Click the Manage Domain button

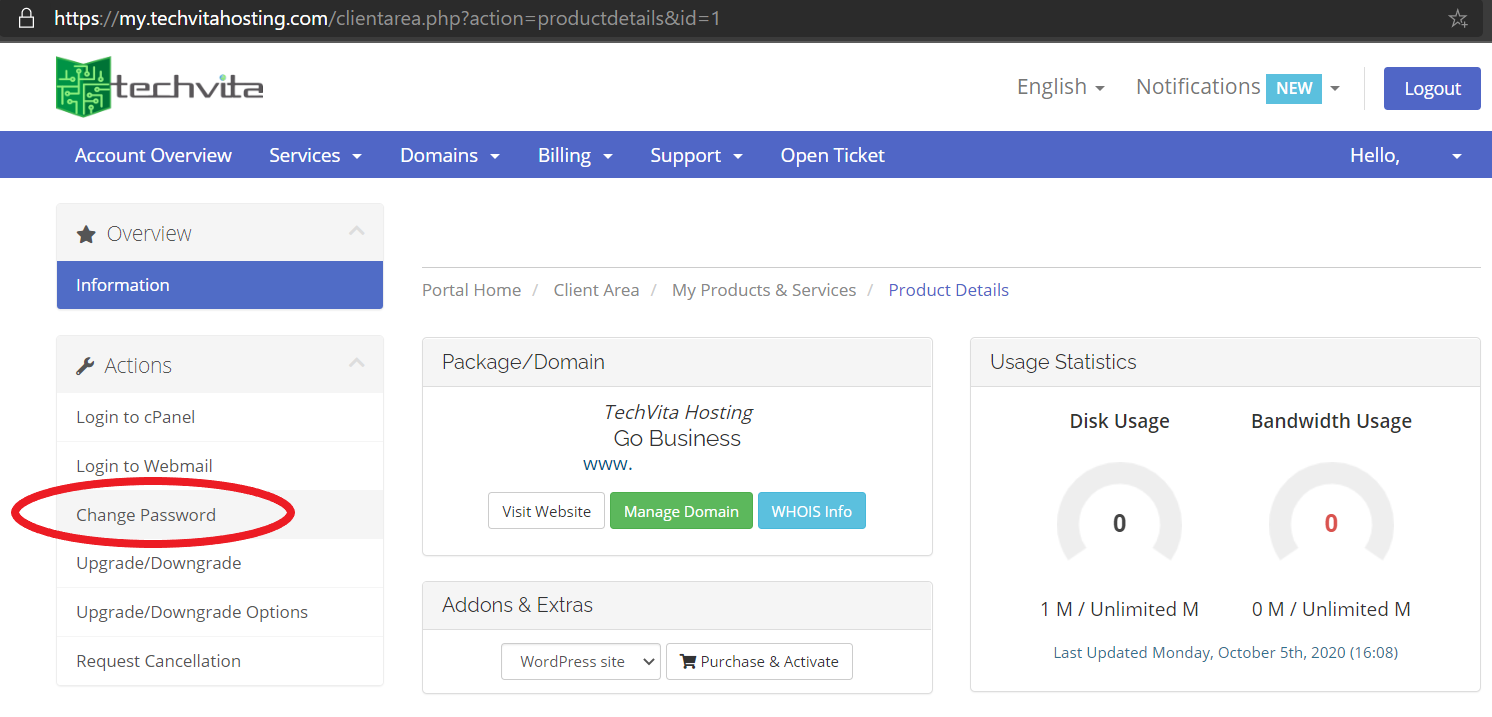point(681,510)
